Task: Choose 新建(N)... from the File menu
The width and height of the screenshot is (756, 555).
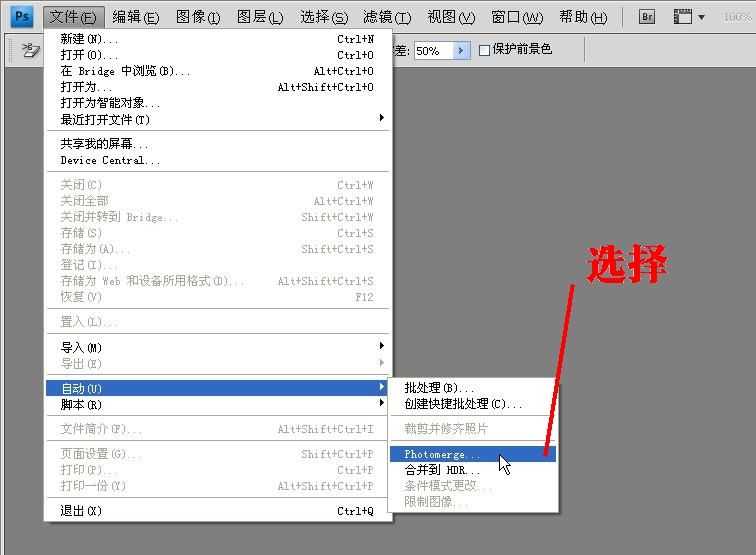Action: 217,39
